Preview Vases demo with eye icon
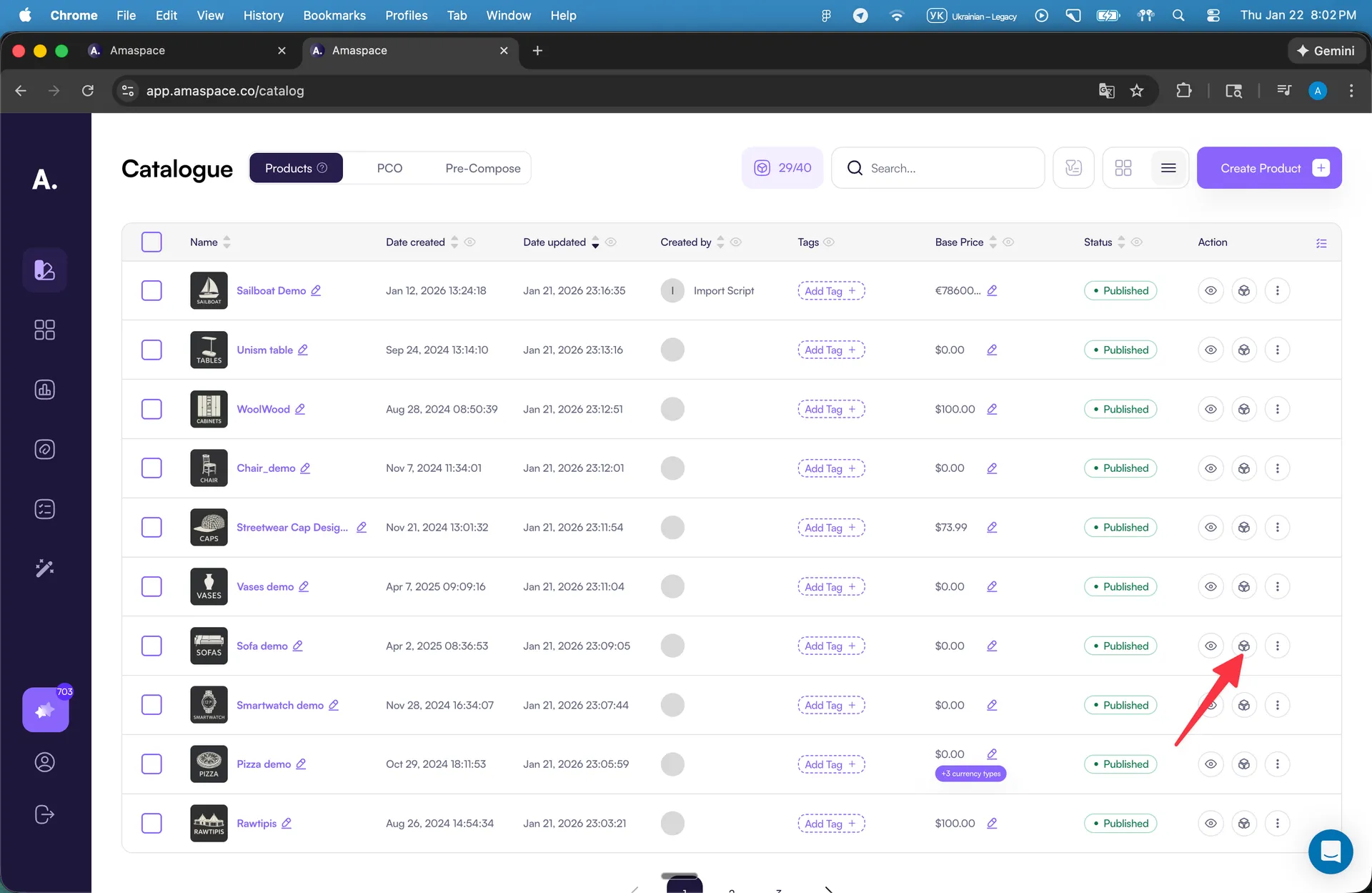The height and width of the screenshot is (893, 1372). 1211,586
